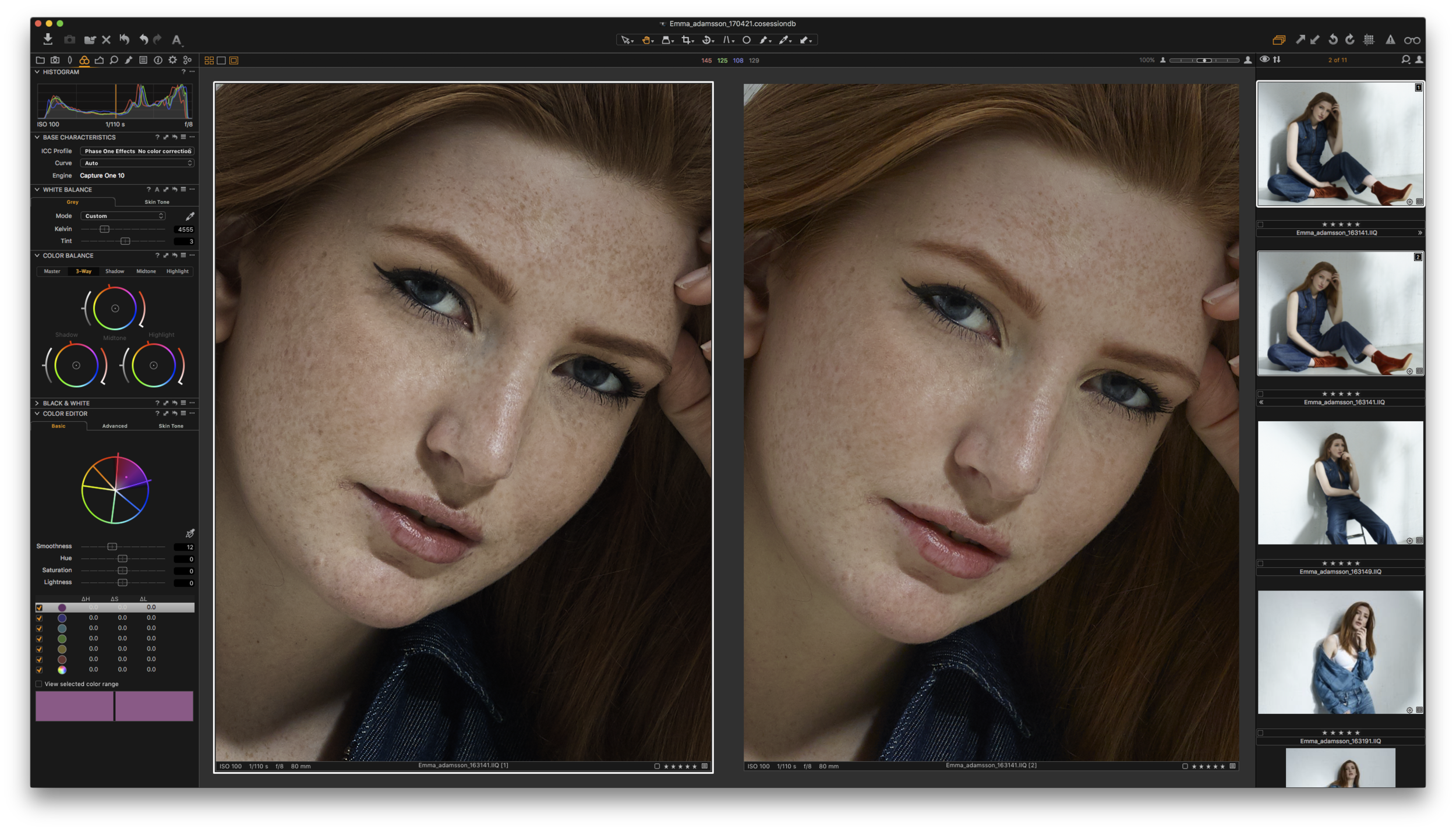
Task: Select the Crop tool
Action: [688, 40]
